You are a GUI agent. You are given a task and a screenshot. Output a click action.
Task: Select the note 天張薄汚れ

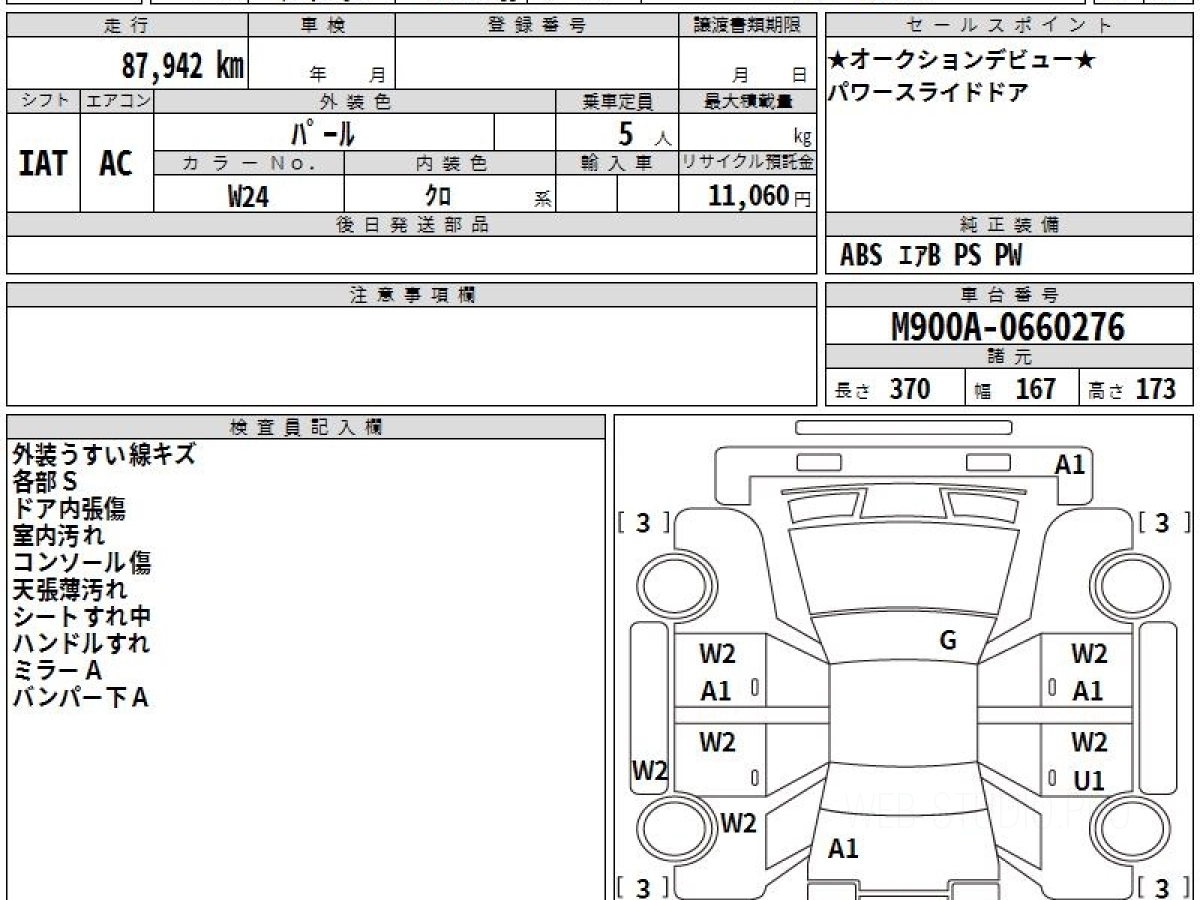click(70, 589)
